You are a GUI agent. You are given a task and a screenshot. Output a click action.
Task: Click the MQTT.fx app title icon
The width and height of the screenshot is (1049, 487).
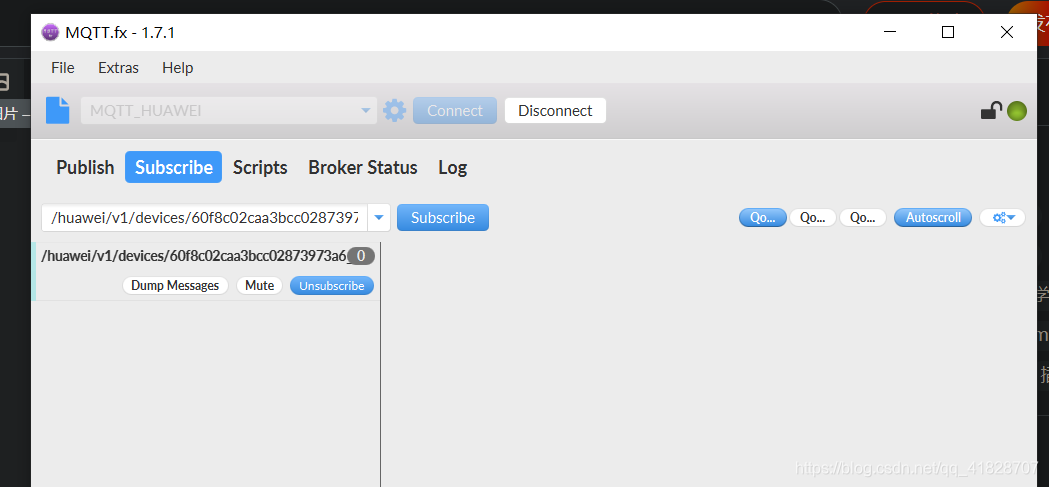tap(50, 32)
